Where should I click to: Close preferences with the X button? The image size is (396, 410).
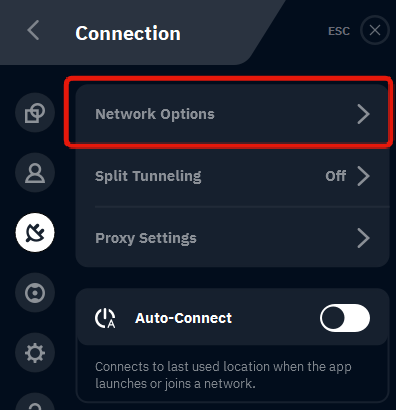[375, 30]
